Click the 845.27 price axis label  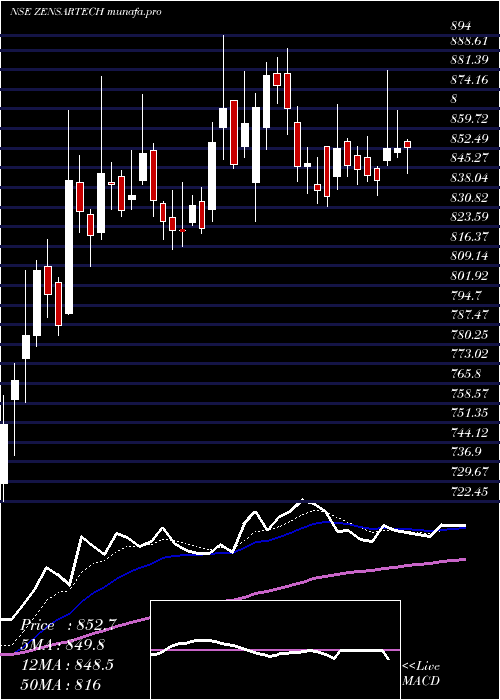(469, 158)
